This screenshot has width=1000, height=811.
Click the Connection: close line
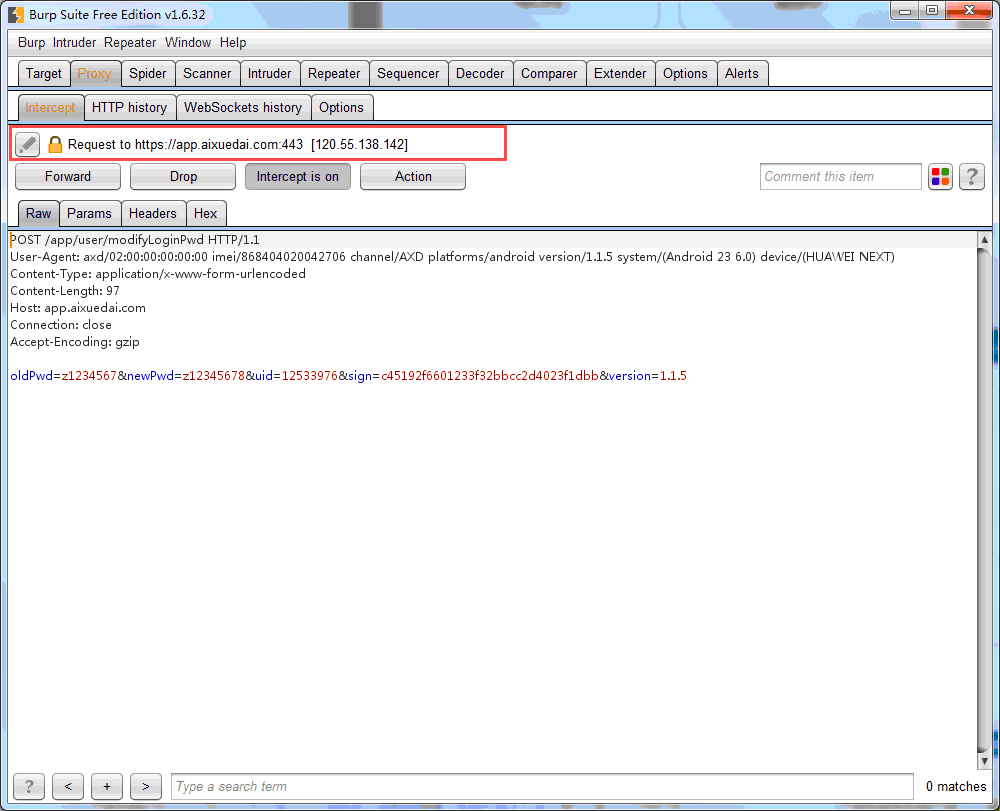point(61,325)
